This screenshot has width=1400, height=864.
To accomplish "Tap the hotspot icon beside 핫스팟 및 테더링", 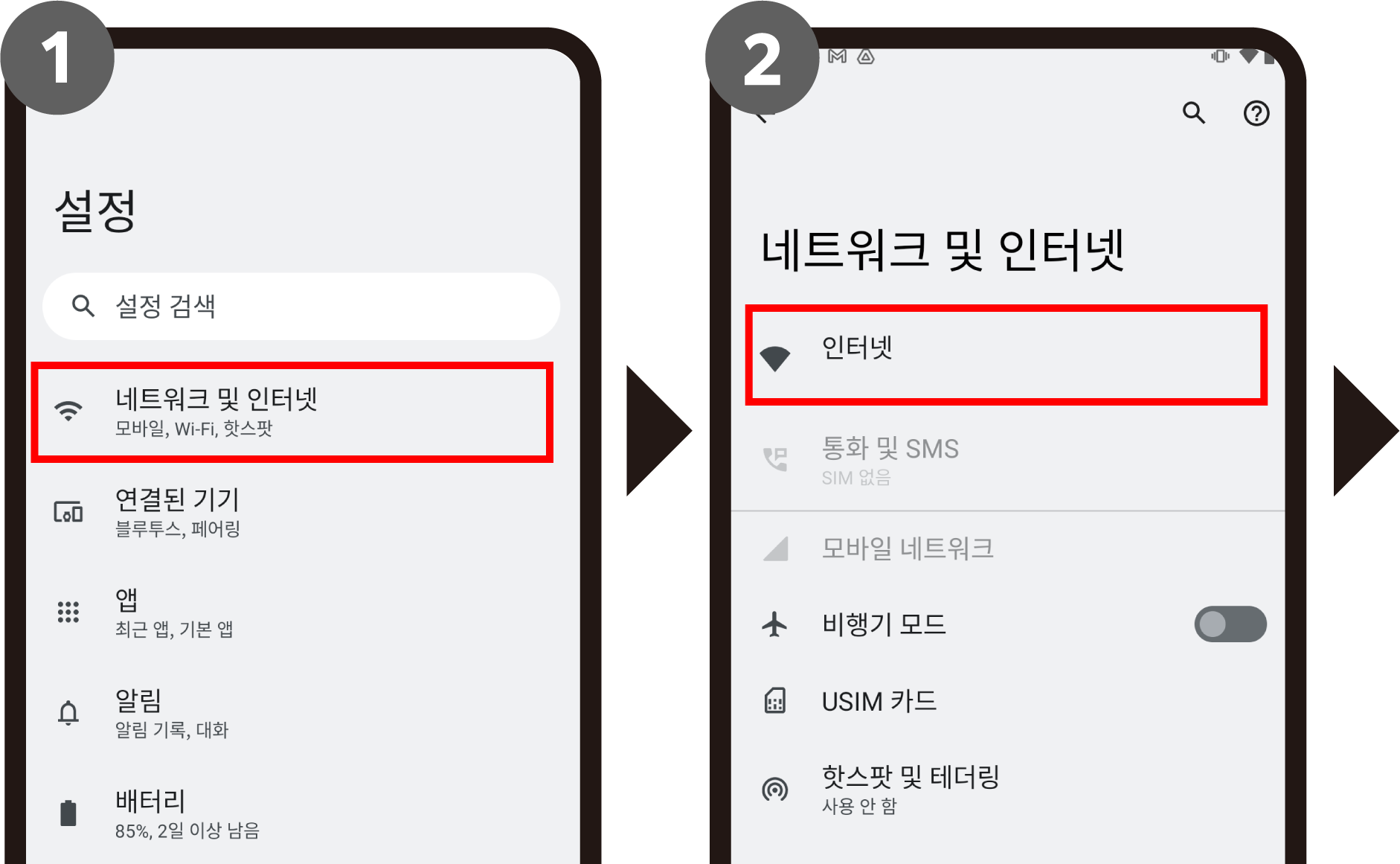I will point(774,789).
